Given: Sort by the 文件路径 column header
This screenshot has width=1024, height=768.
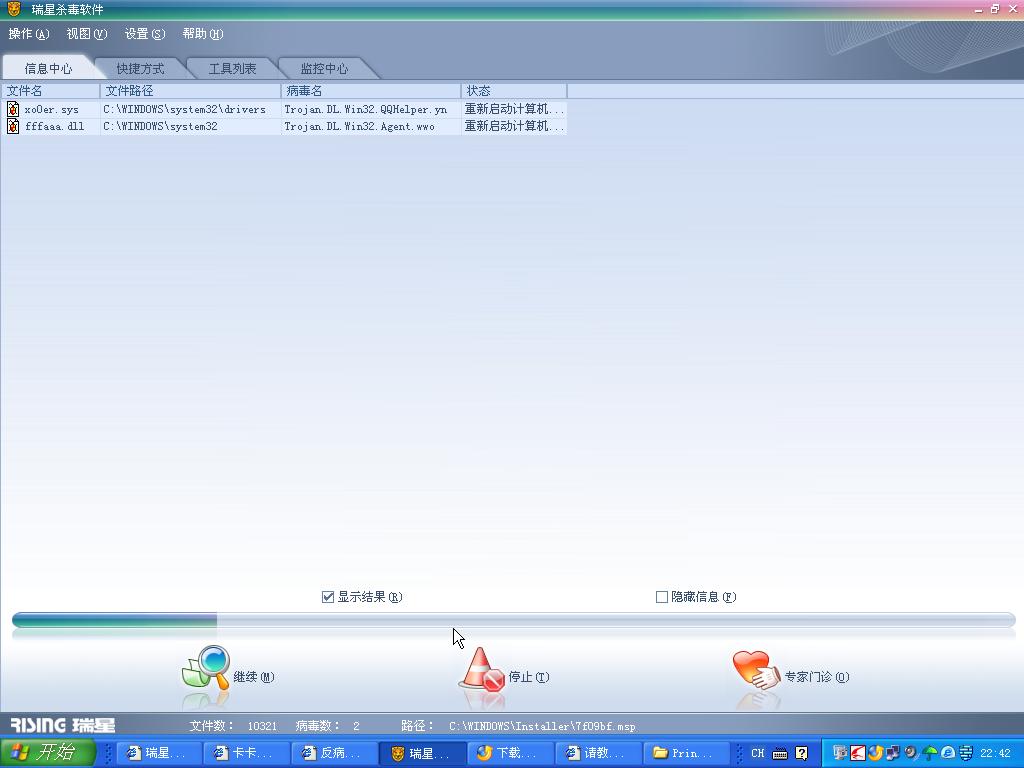Looking at the screenshot, I should pyautogui.click(x=190, y=91).
